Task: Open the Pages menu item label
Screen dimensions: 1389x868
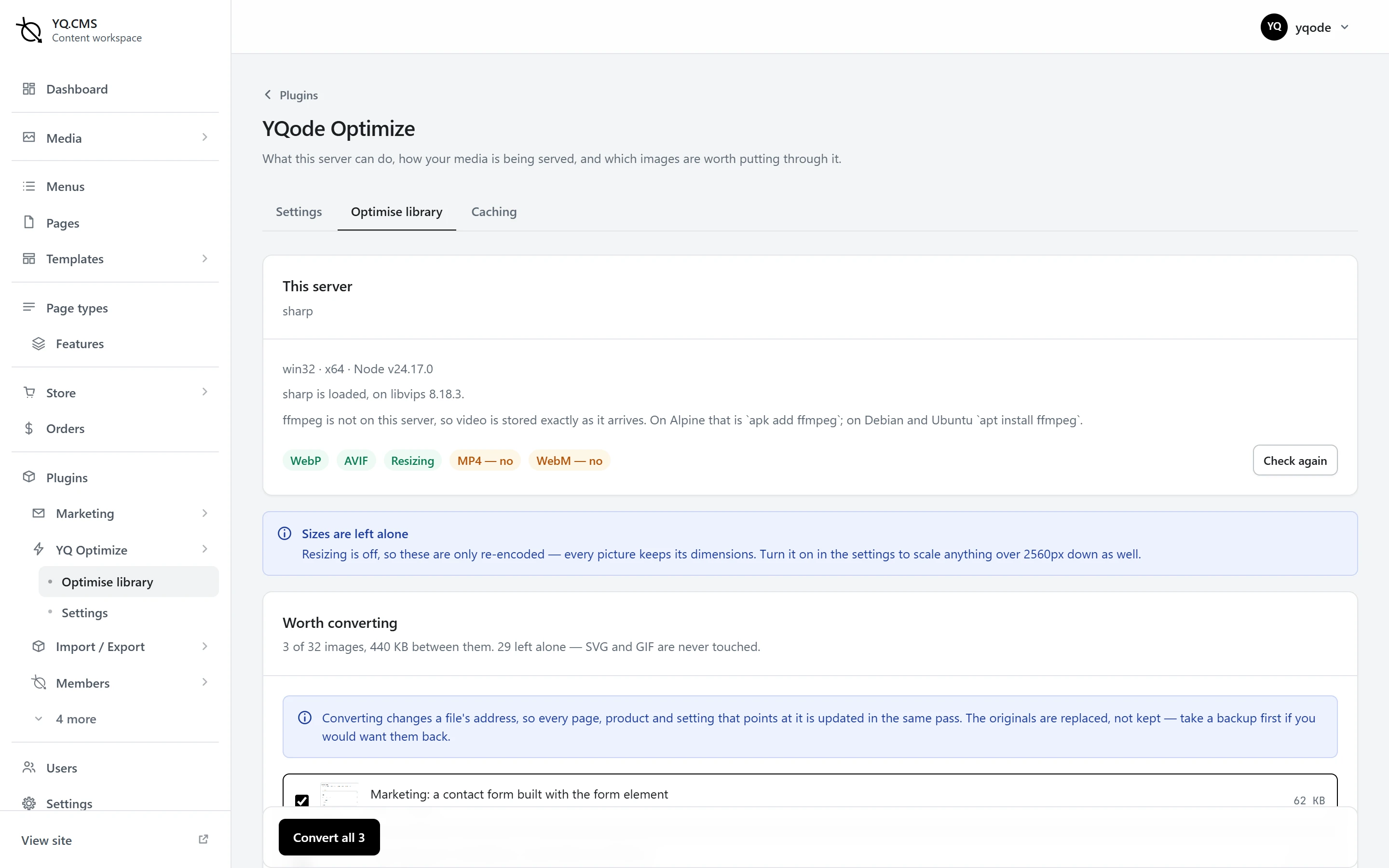Action: coord(63,223)
